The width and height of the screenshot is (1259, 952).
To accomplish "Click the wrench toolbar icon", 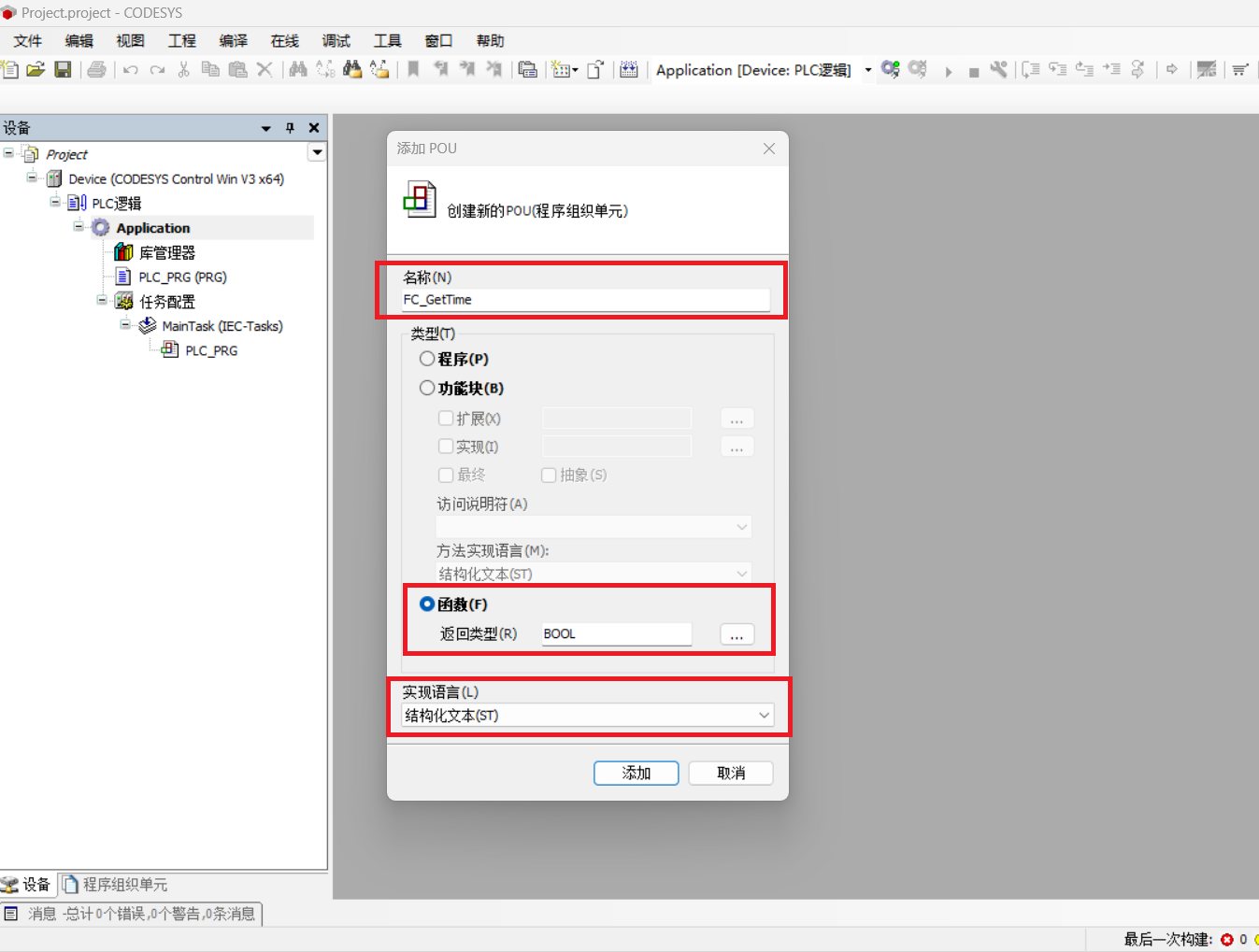I will [x=999, y=69].
